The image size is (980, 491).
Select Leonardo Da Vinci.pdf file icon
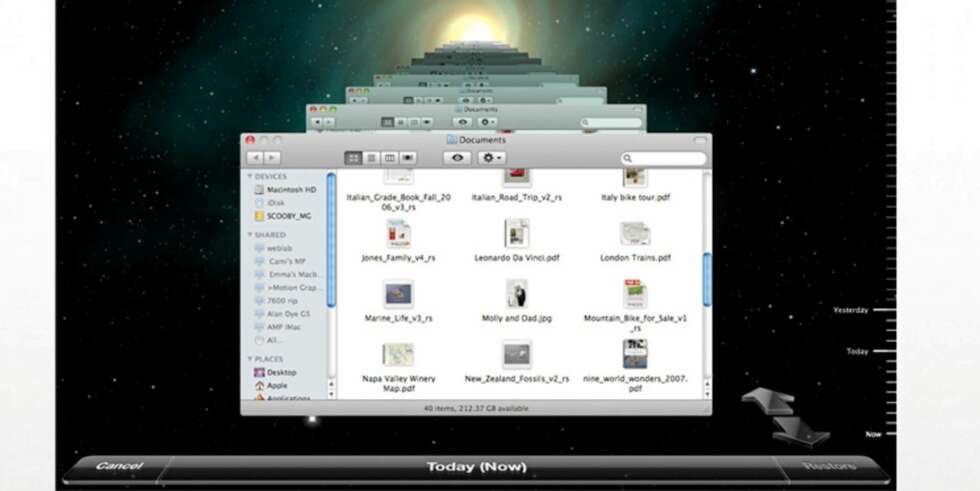coord(517,234)
